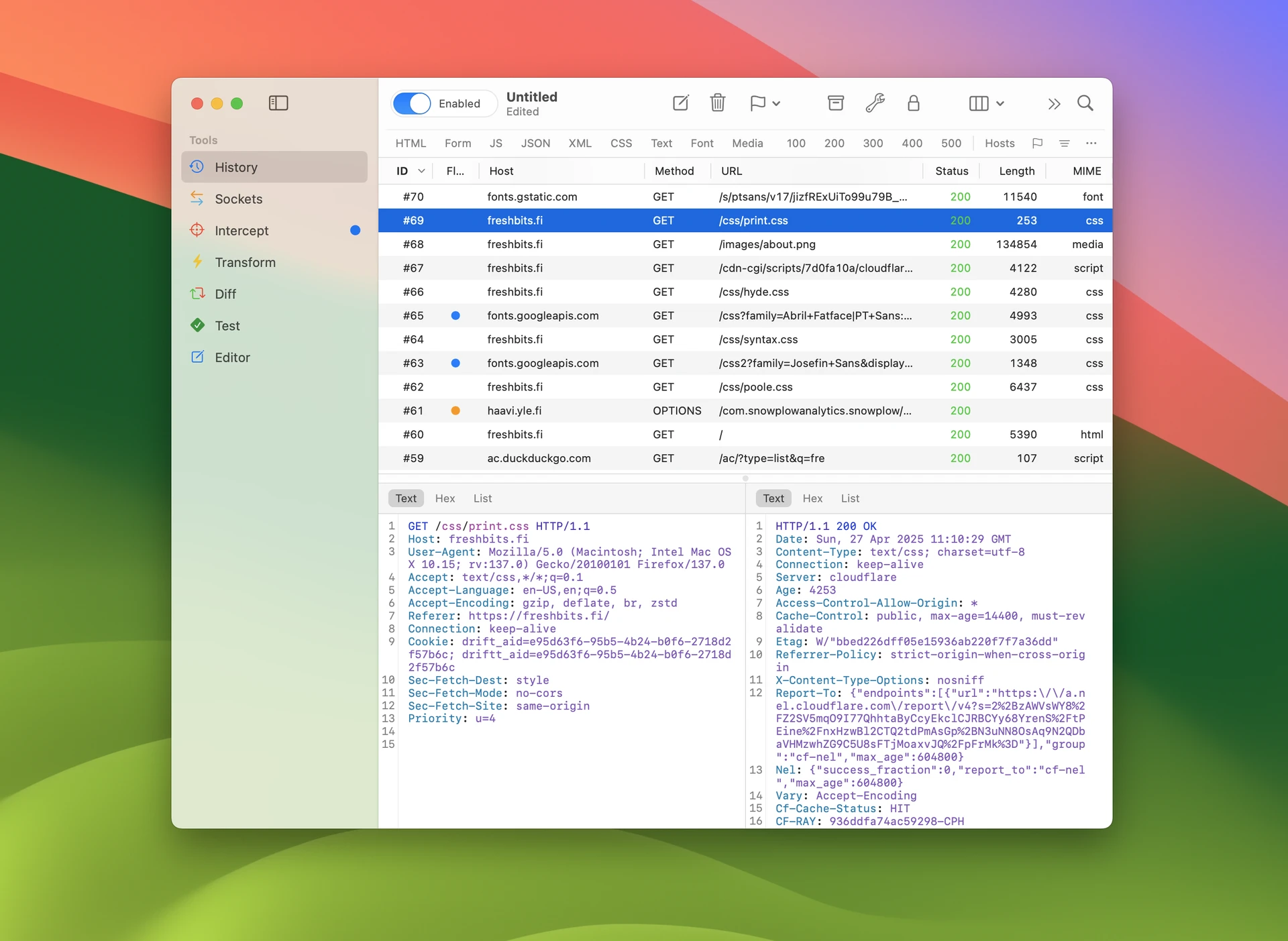Filter by CSS type
The image size is (1288, 941).
click(621, 143)
